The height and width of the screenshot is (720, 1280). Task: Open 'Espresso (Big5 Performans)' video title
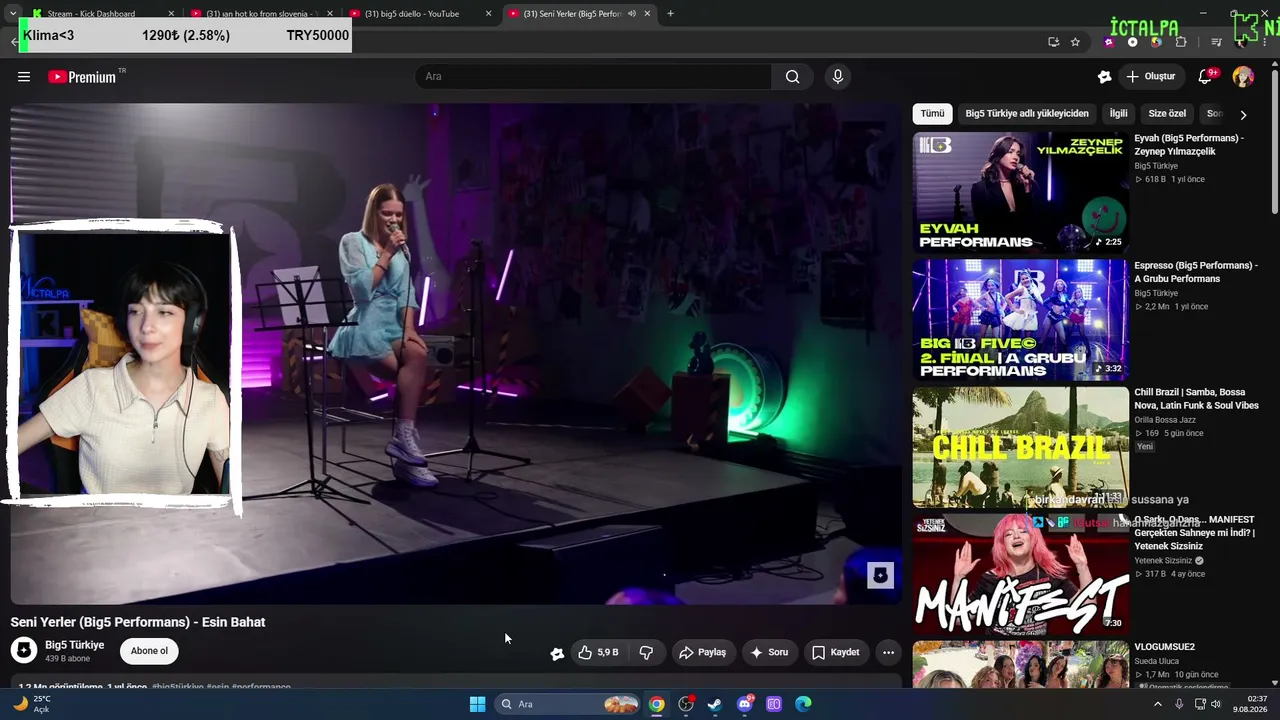pos(1196,272)
